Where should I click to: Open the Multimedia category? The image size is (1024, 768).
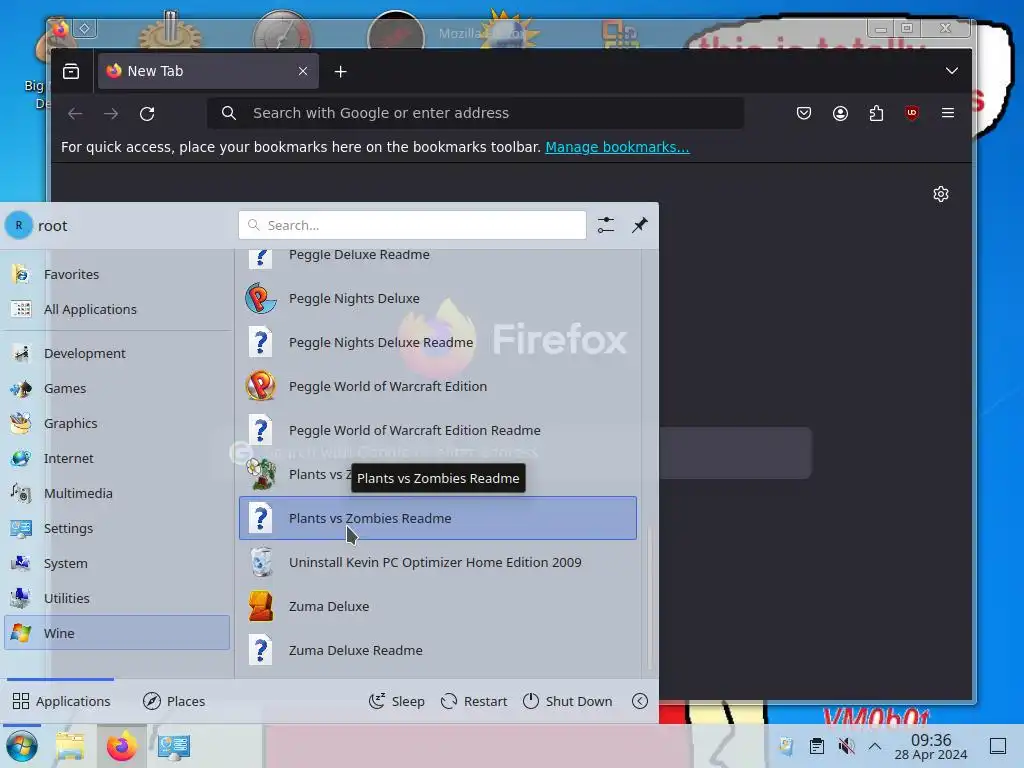click(118, 494)
